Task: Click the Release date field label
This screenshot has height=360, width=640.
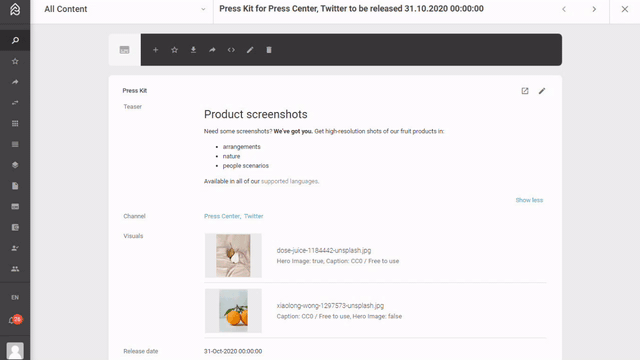Action: pyautogui.click(x=141, y=351)
